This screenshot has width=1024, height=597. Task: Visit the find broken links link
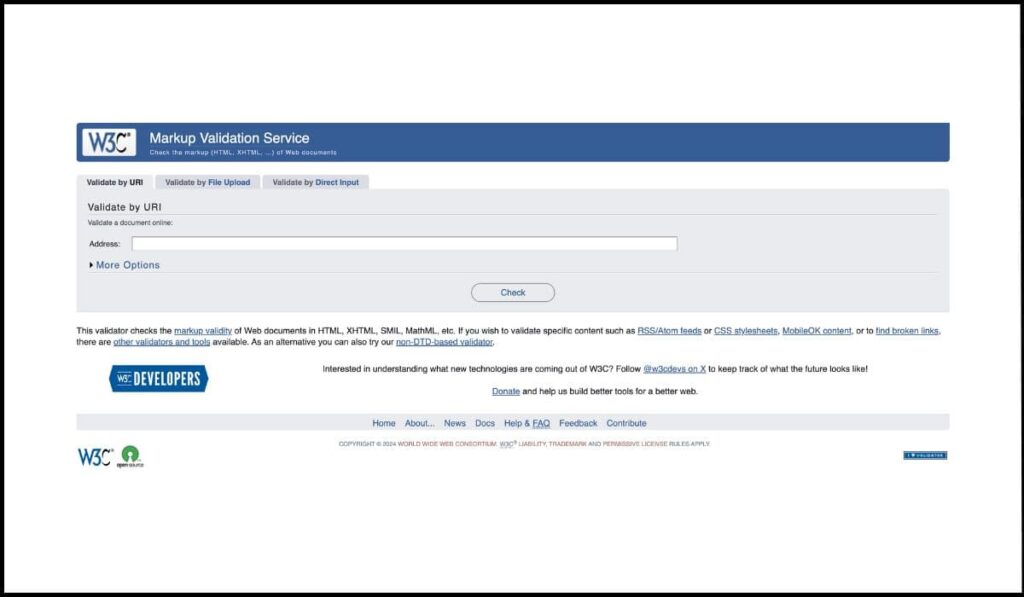tap(907, 330)
